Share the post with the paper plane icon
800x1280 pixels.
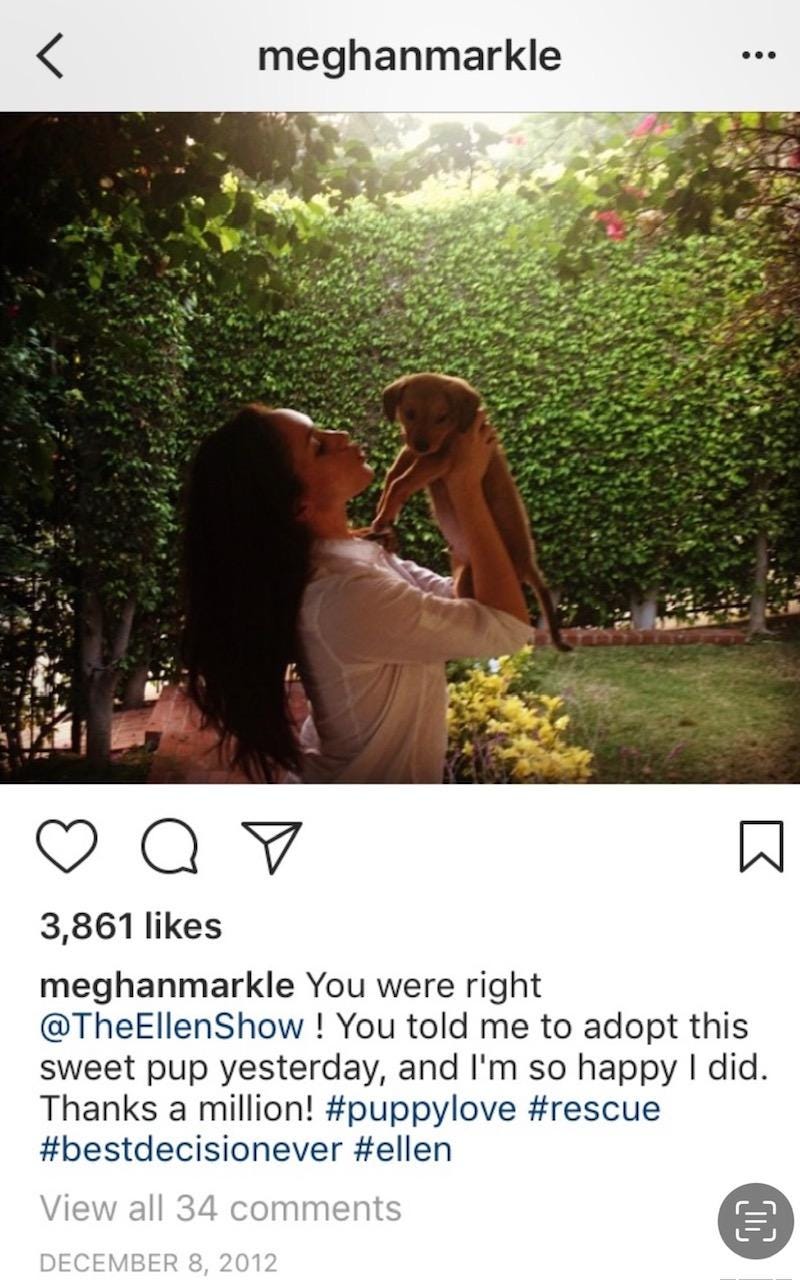pos(270,846)
